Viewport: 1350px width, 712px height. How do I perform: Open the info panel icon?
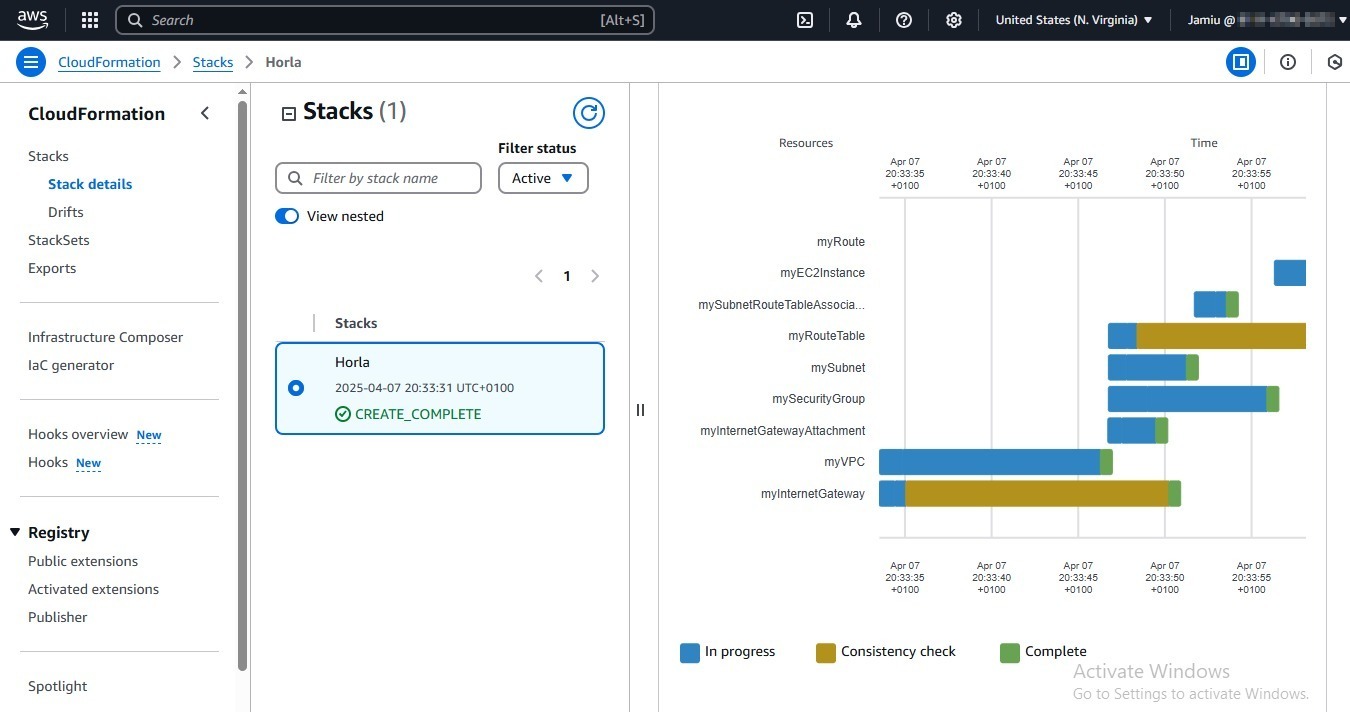point(1288,62)
